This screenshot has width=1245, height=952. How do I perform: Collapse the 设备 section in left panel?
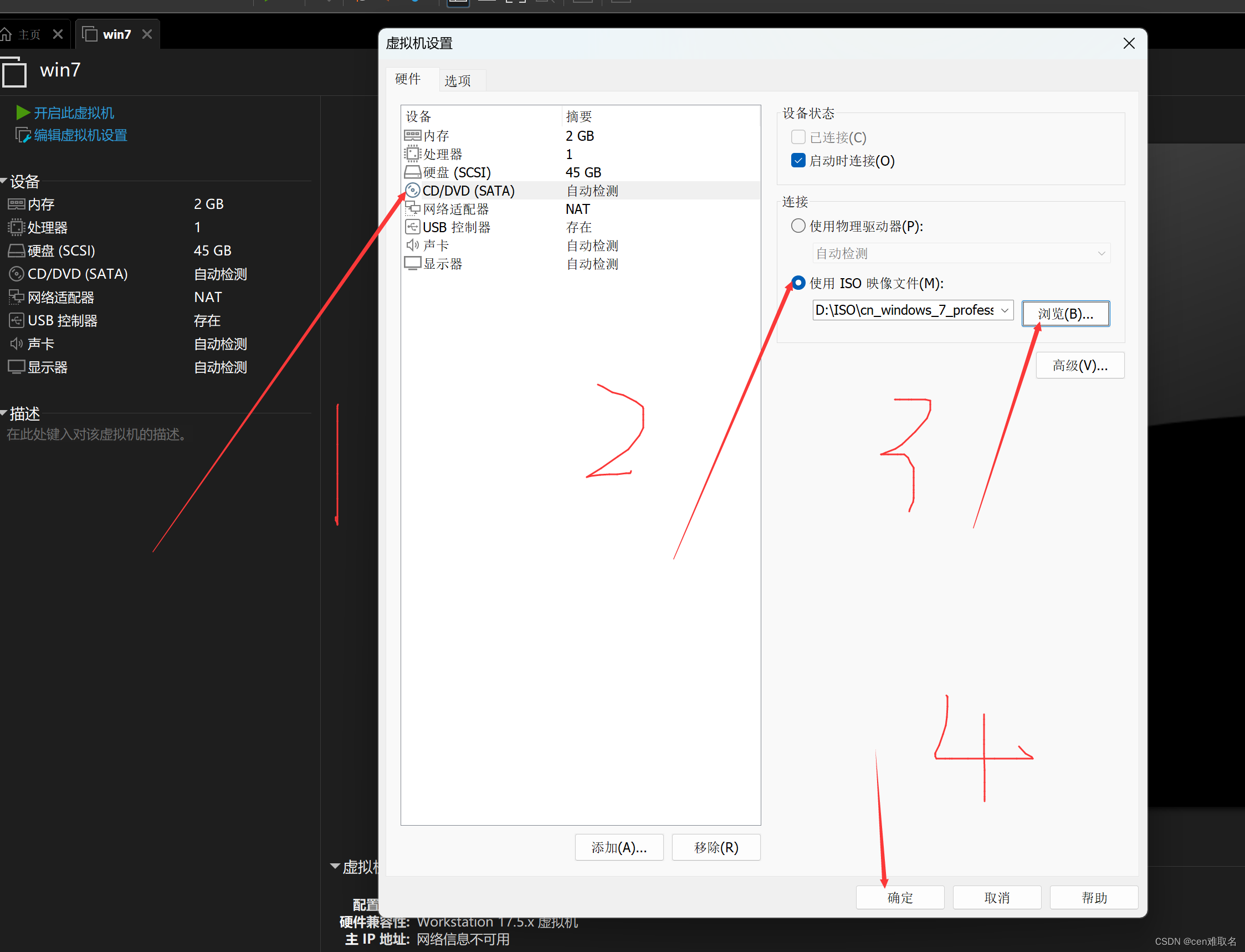click(x=4, y=181)
